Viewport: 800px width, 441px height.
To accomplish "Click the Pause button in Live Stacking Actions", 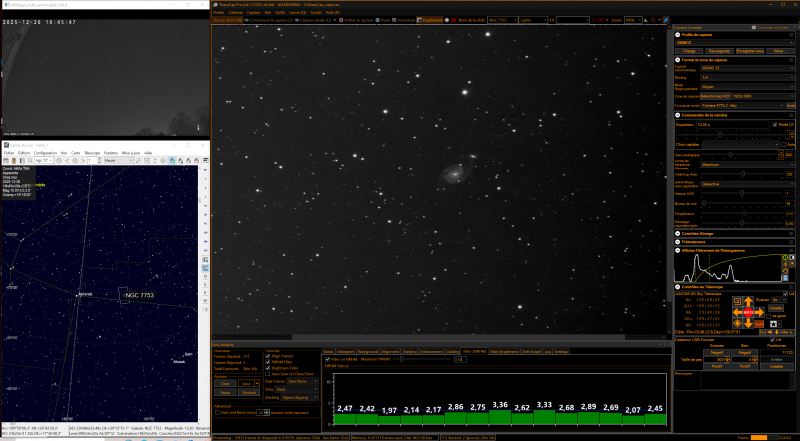I will [x=225, y=393].
